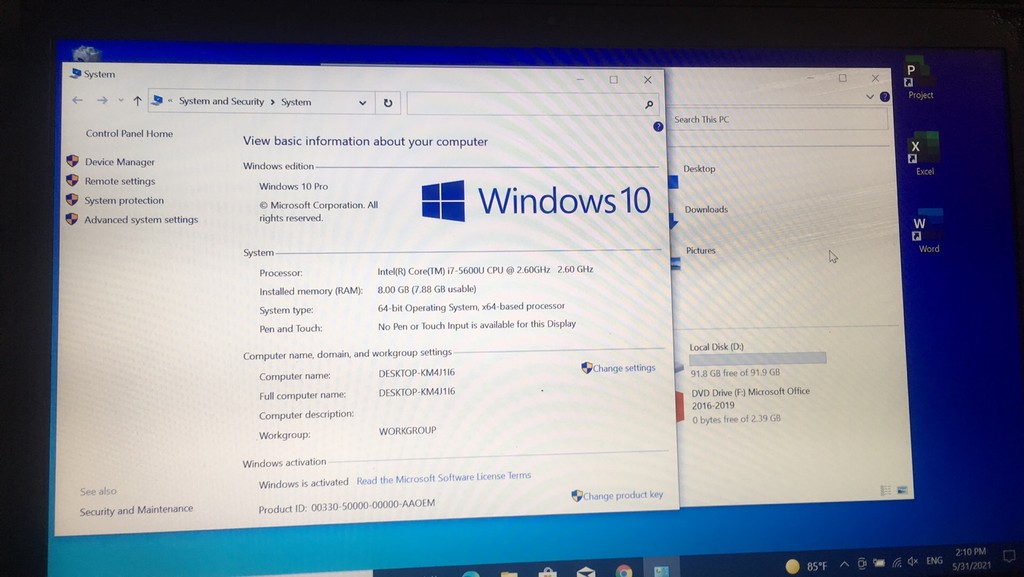Click the Product ID "00330-50000-00000-AAOEM" text
This screenshot has height=577, width=1024.
click(373, 506)
